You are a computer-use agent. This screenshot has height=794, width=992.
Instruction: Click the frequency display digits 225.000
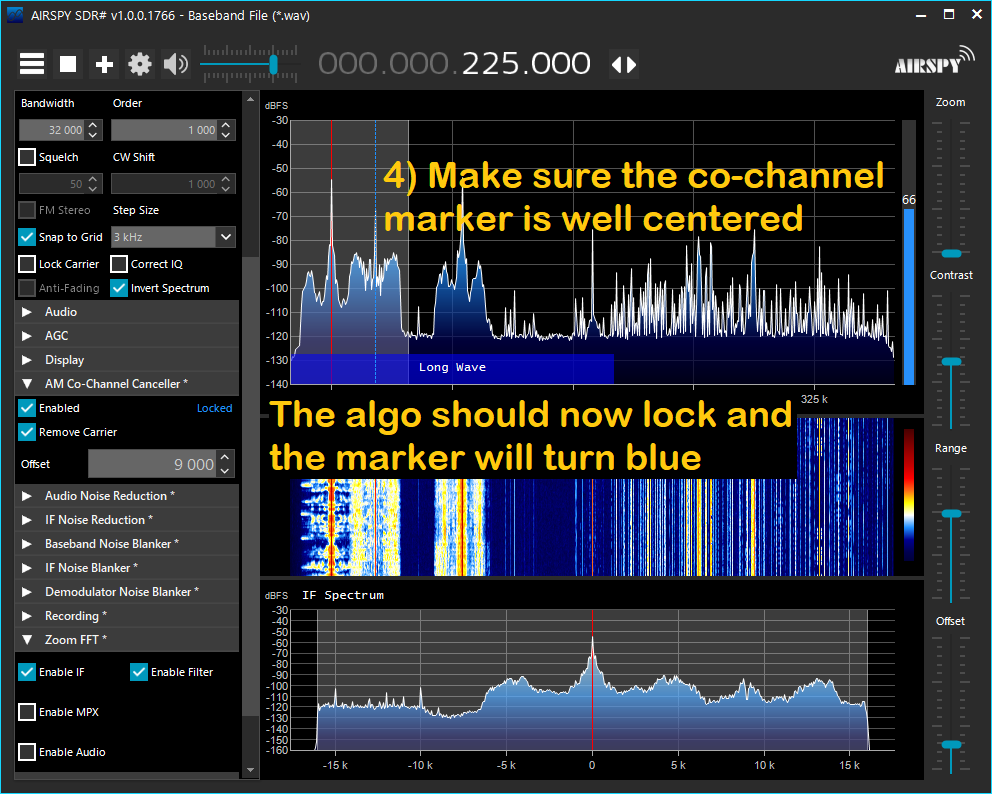526,64
